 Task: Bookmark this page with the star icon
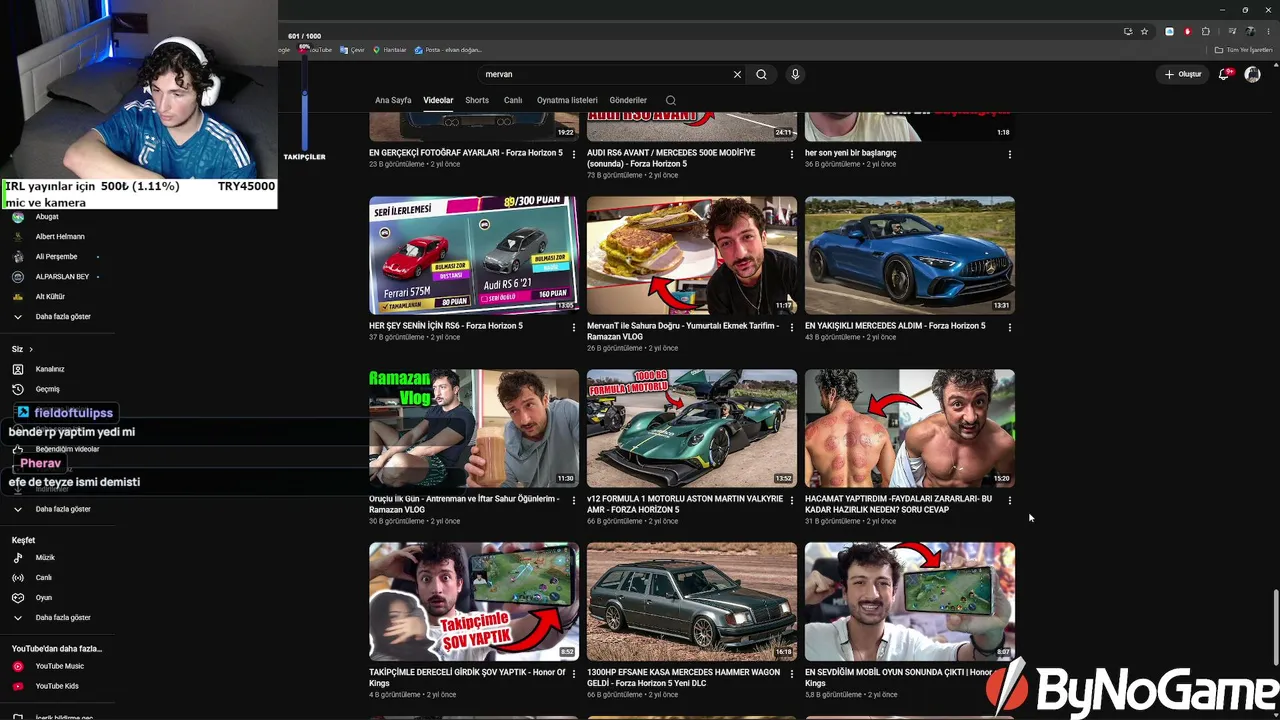[x=1145, y=31]
